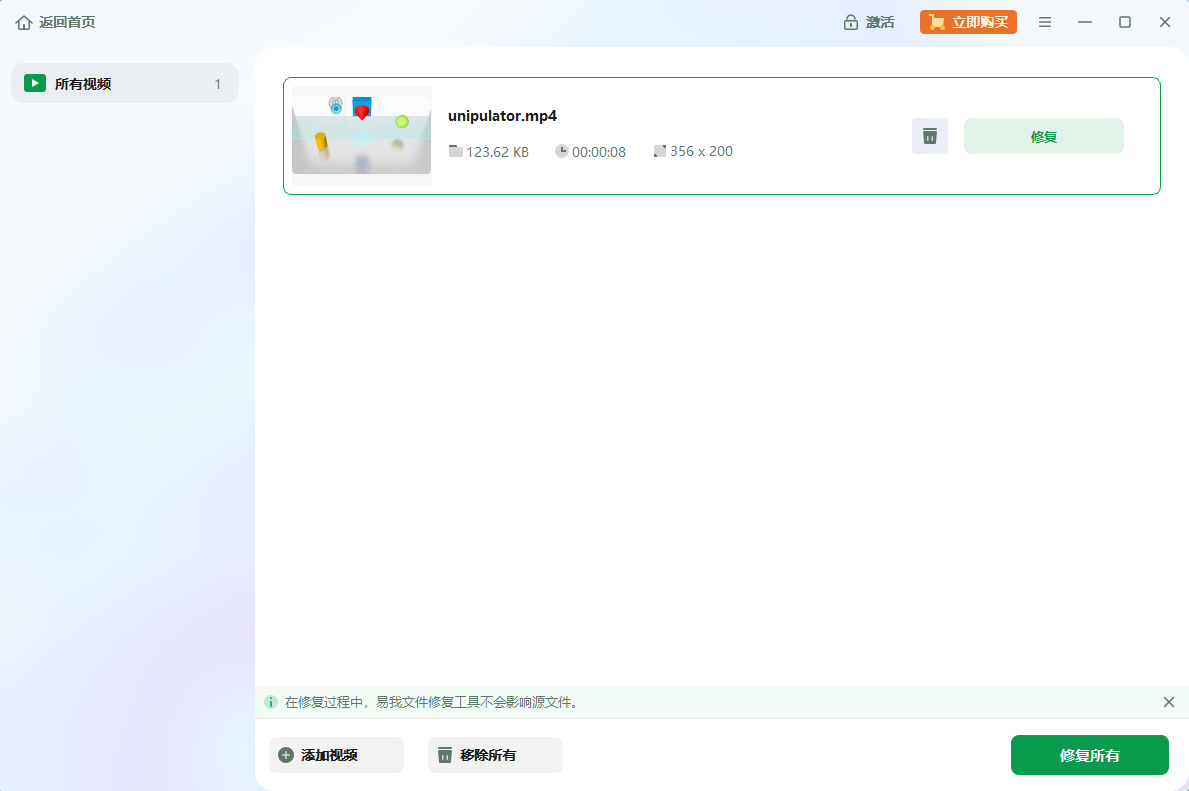Image resolution: width=1189 pixels, height=791 pixels.
Task: Minimize the application window
Action: (x=1085, y=22)
